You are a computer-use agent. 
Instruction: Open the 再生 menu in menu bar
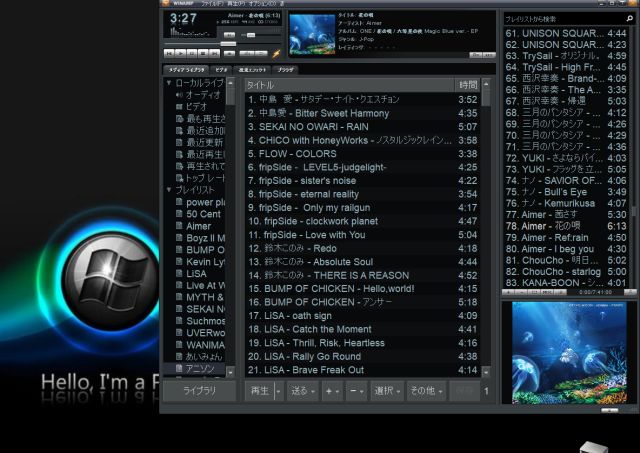click(237, 3)
